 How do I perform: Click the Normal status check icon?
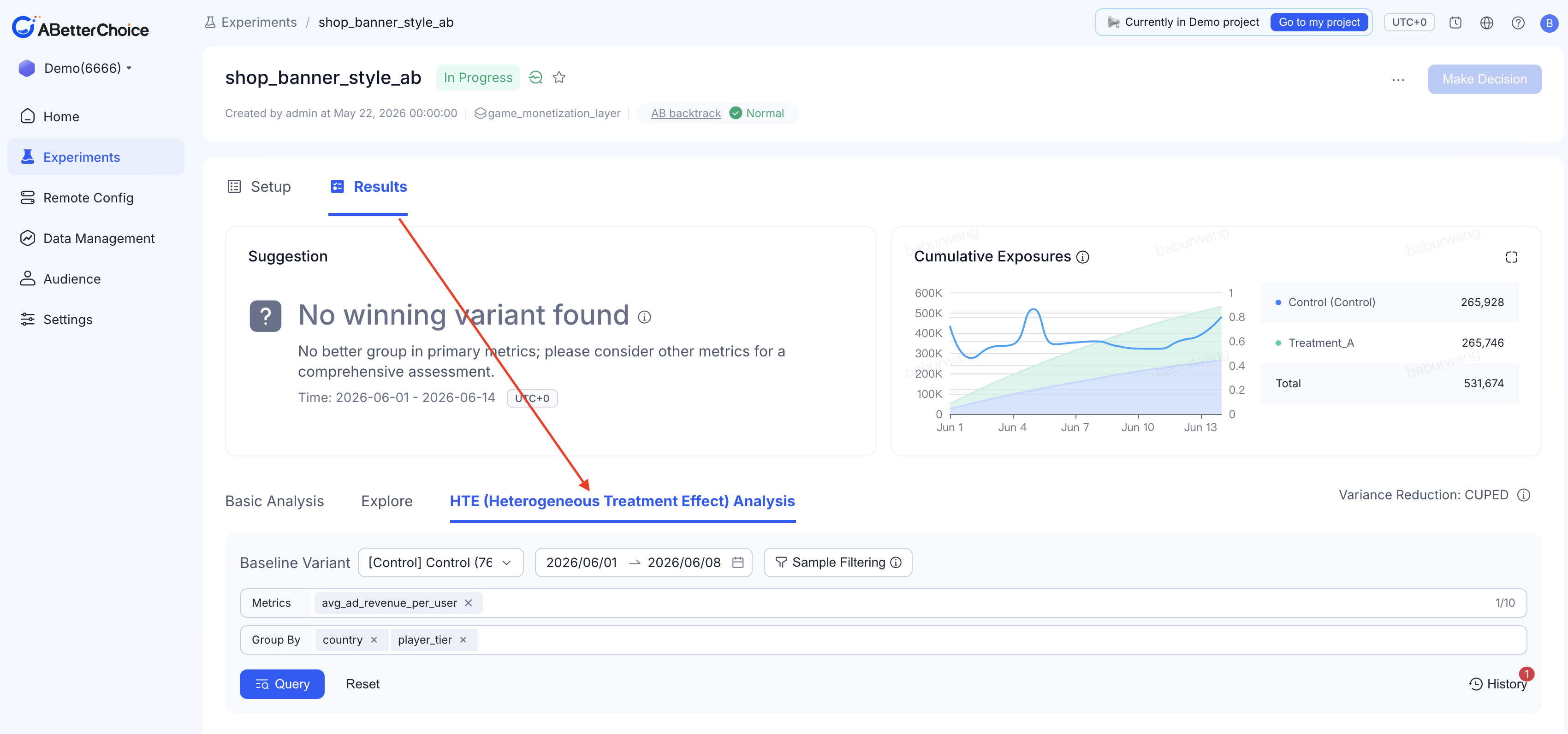click(735, 113)
